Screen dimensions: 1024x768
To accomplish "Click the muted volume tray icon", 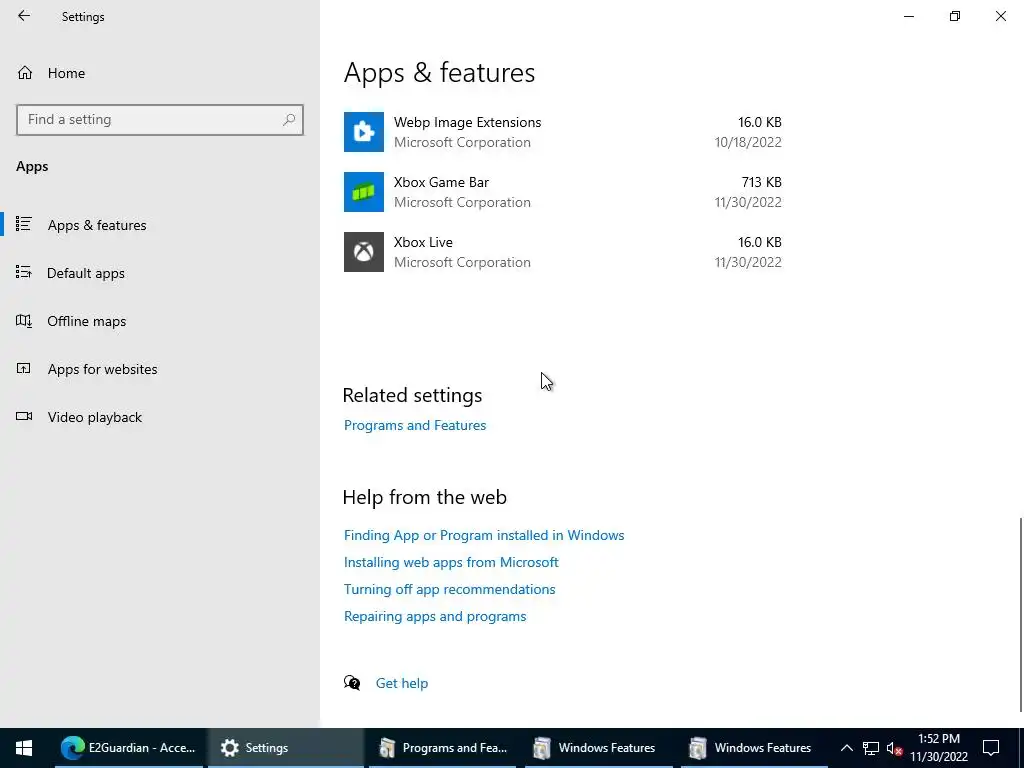I will pyautogui.click(x=894, y=748).
